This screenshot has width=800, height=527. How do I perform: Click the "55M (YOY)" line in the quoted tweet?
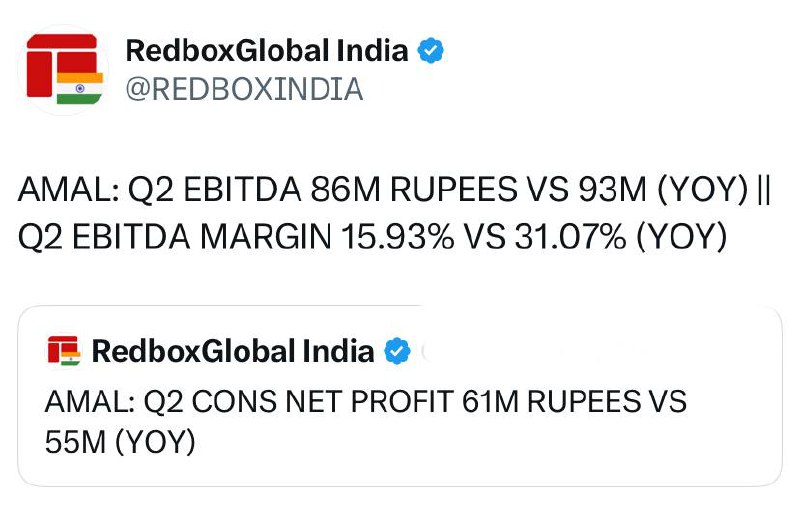[x=119, y=442]
